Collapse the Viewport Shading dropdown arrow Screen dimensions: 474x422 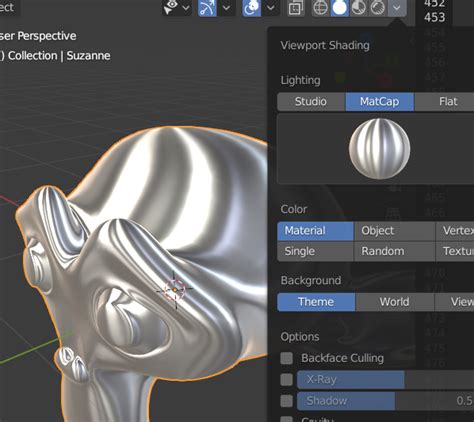tap(397, 7)
